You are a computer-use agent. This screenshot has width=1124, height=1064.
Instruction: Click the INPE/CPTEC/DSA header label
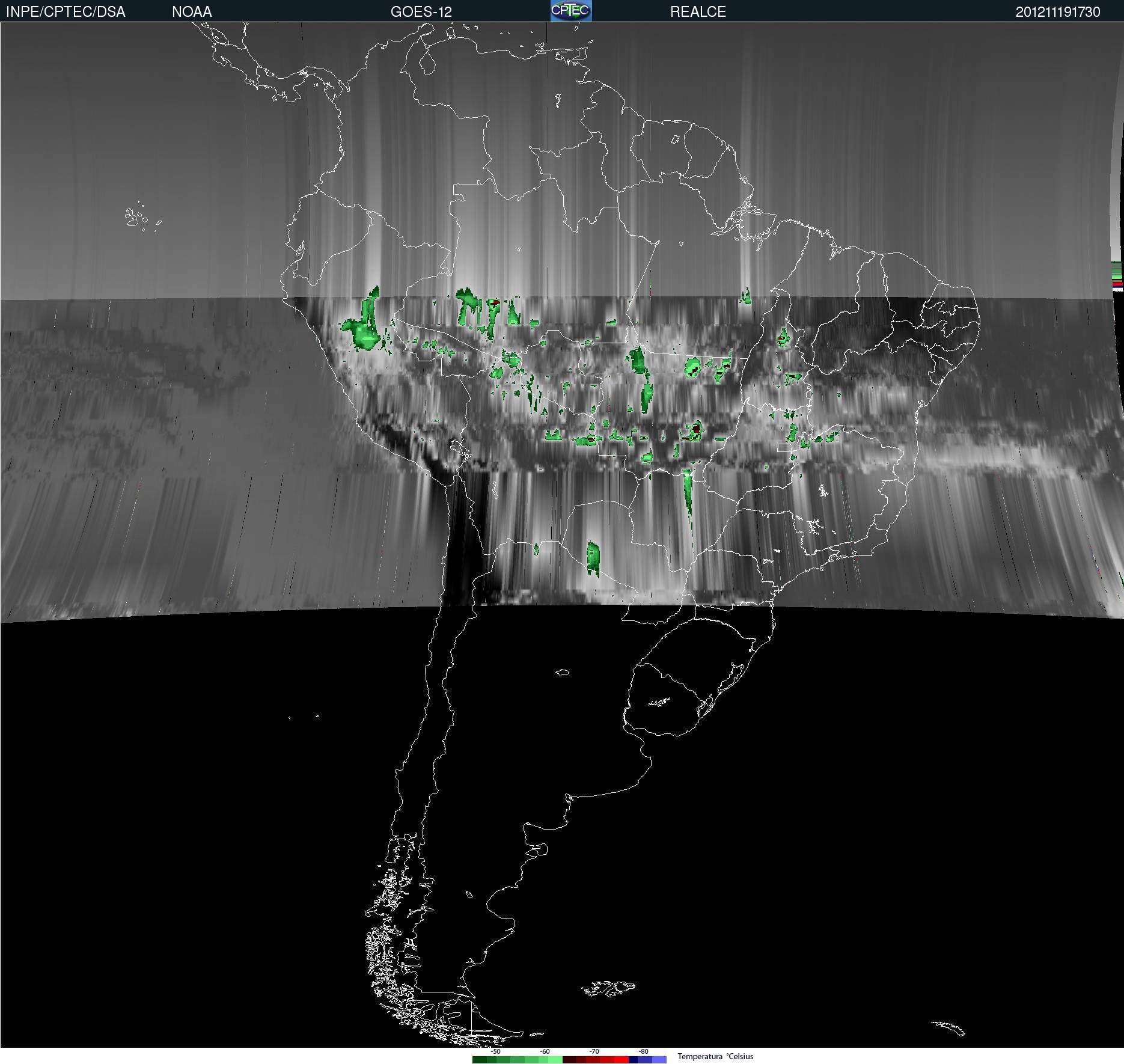tap(66, 12)
